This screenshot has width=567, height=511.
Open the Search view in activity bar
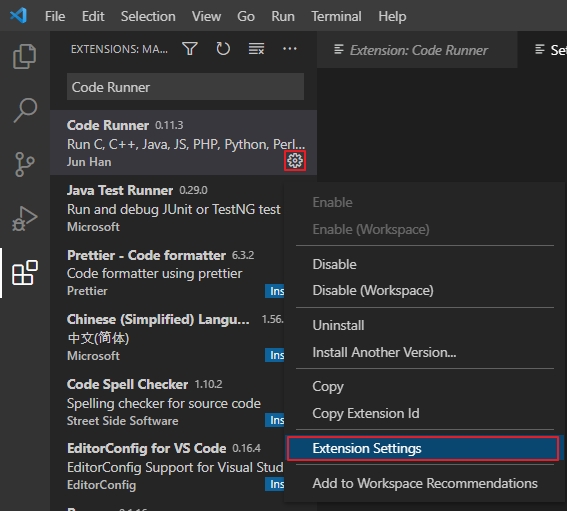pos(25,110)
